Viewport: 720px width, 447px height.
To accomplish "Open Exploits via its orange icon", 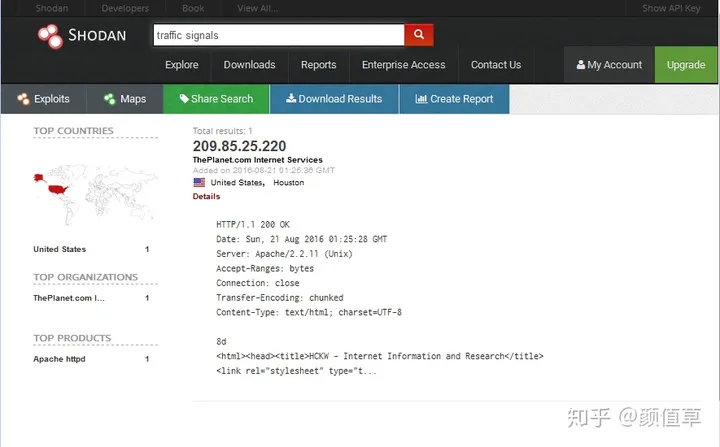I will pos(23,99).
